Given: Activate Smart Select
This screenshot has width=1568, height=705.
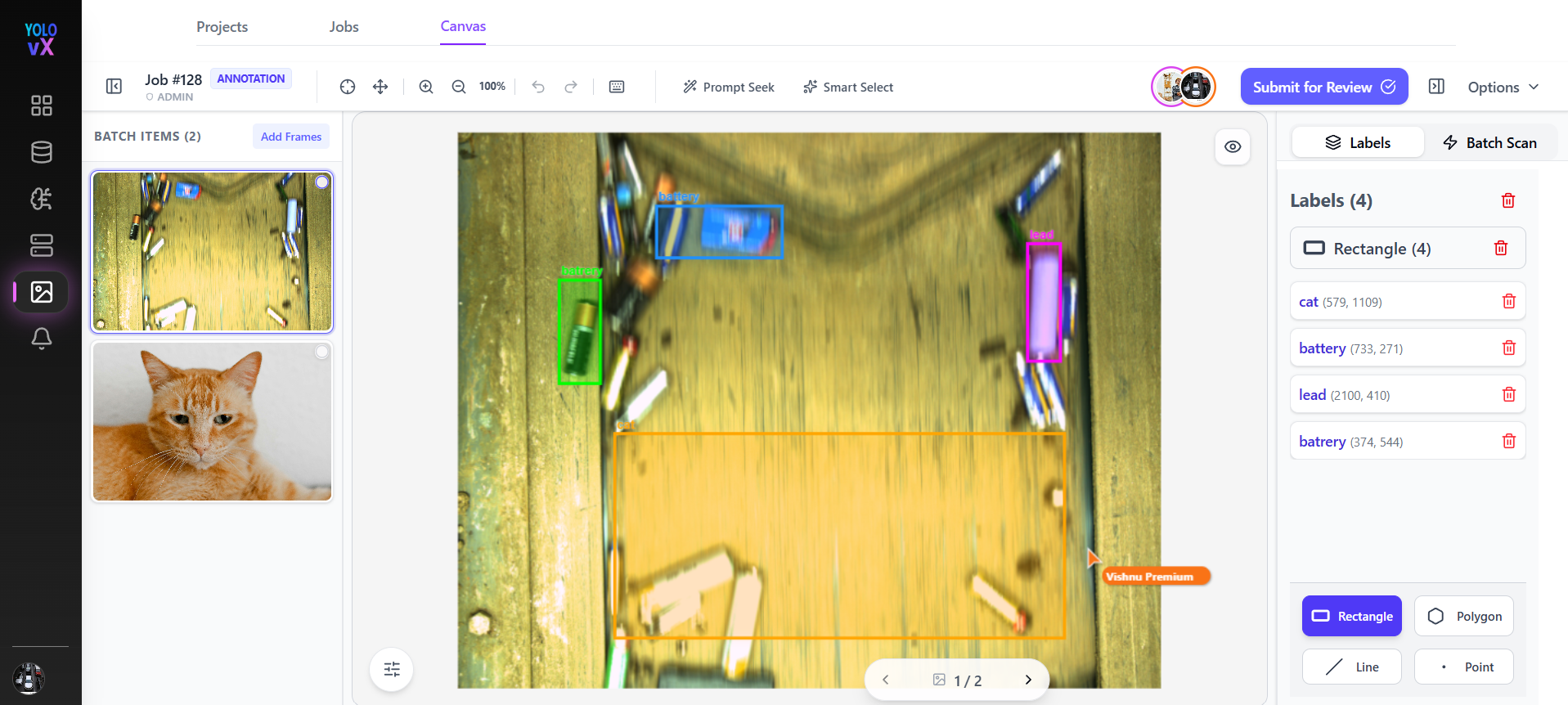Looking at the screenshot, I should 848,87.
